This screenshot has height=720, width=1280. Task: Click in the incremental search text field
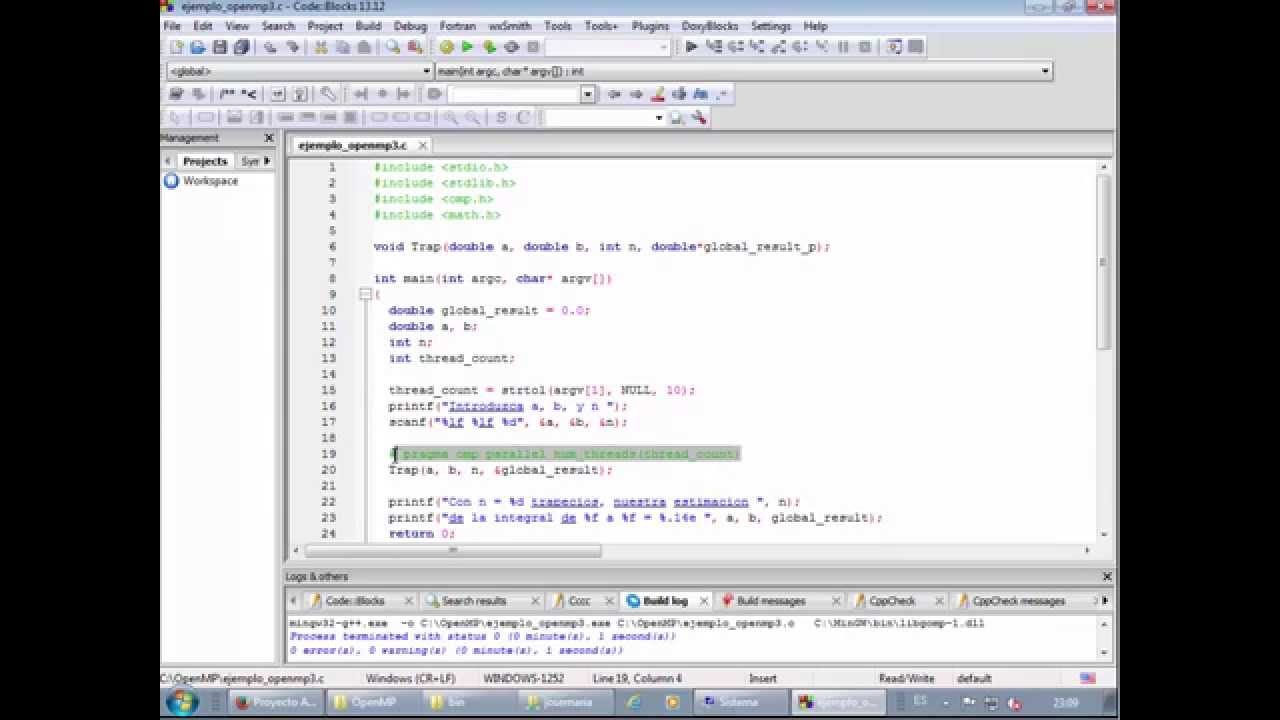(515, 94)
